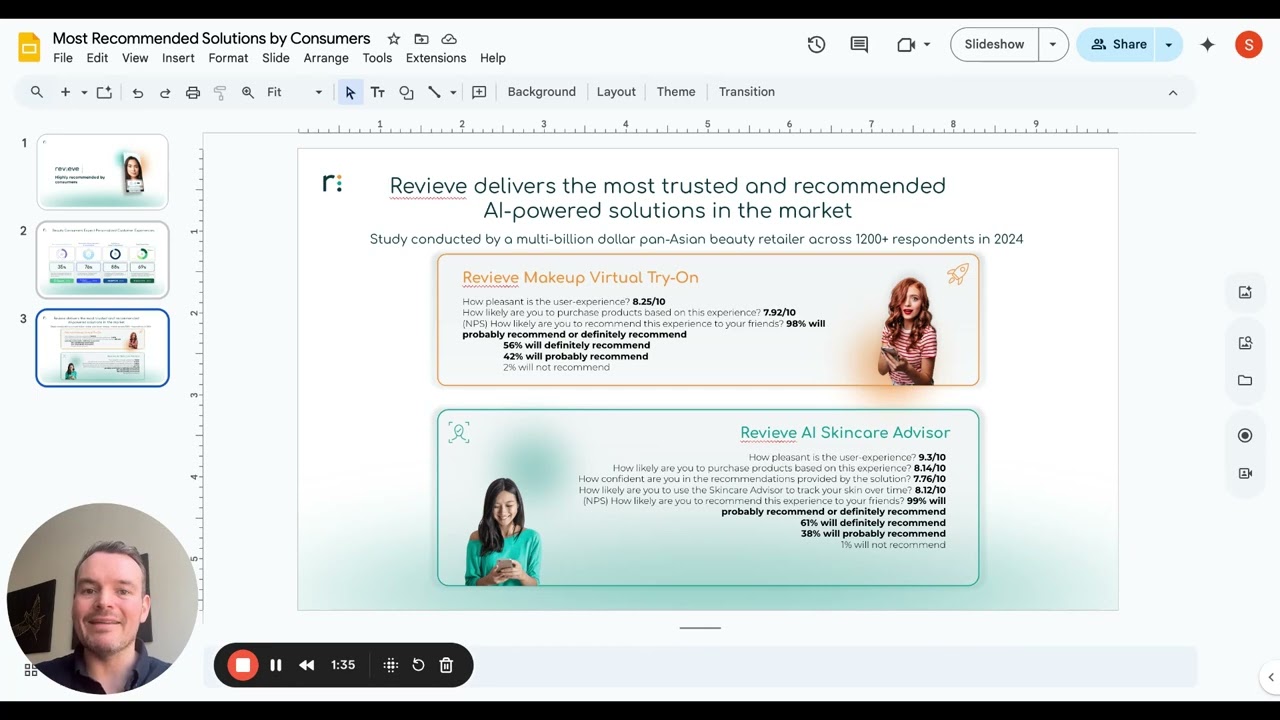The height and width of the screenshot is (720, 1280).
Task: Open Gemini sparkle assistant
Action: pos(1207,44)
